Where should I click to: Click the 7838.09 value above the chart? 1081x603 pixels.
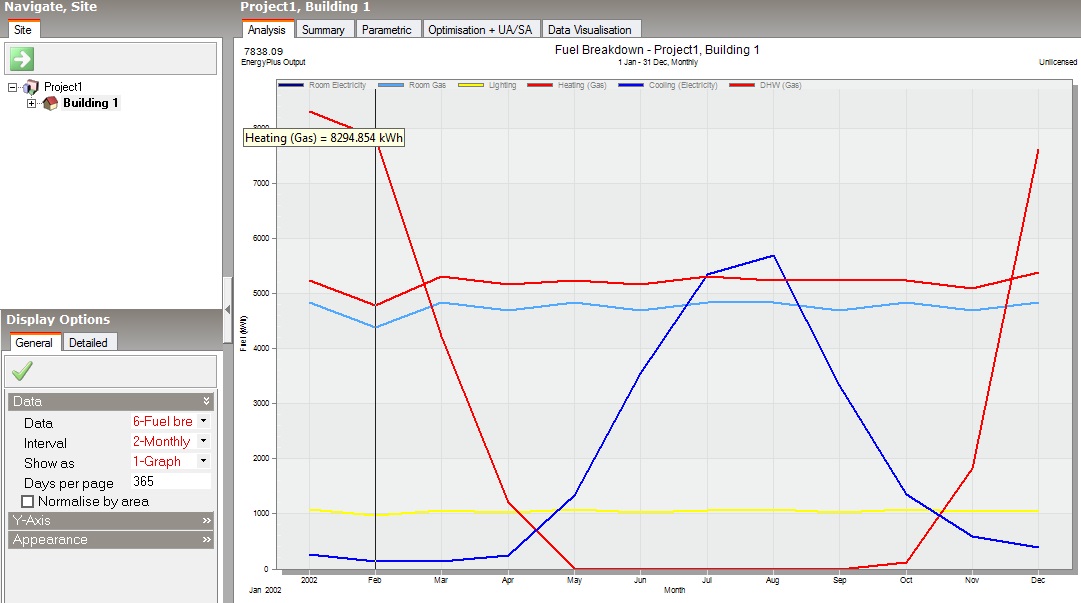[263, 51]
